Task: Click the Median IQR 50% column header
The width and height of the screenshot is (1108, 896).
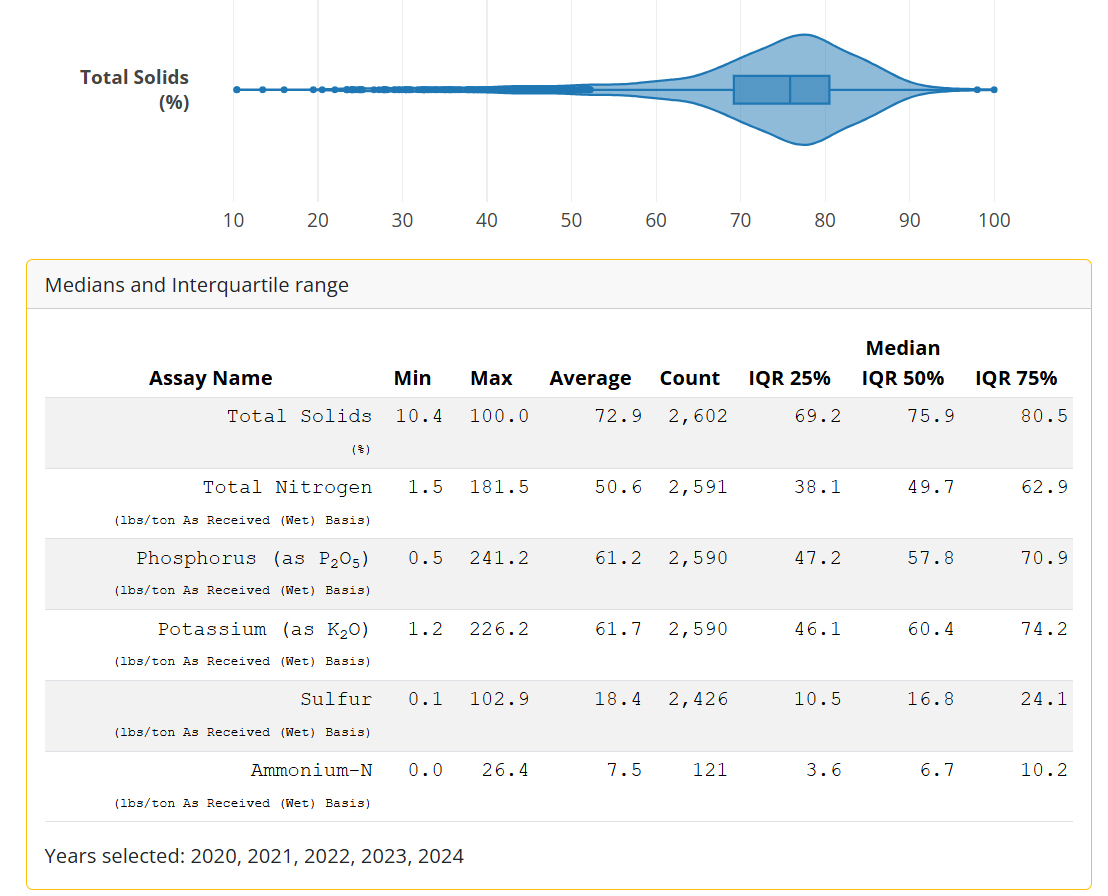Action: [902, 363]
